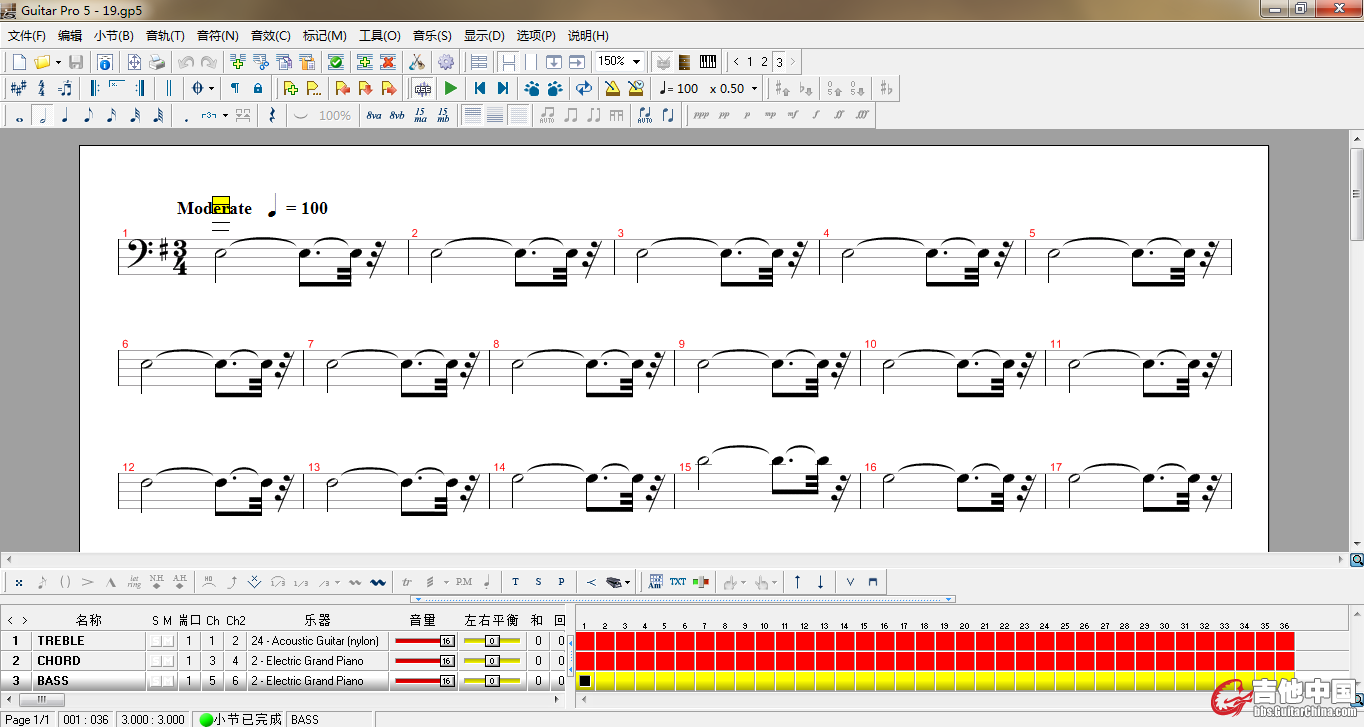Toggle Solo for the TREBLE track
This screenshot has height=727, width=1364.
click(155, 641)
